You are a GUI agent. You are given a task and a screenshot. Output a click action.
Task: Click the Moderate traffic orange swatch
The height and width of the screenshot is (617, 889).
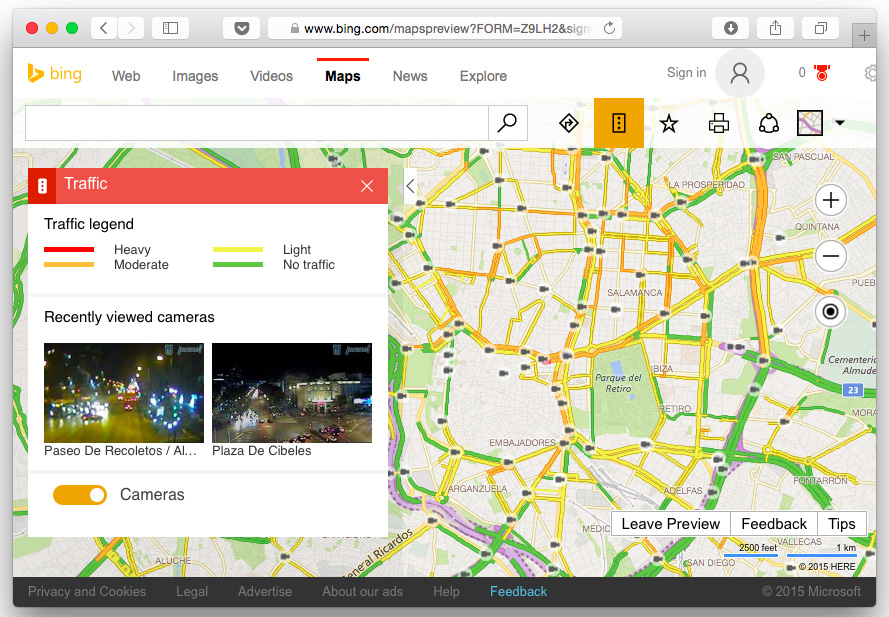click(69, 264)
